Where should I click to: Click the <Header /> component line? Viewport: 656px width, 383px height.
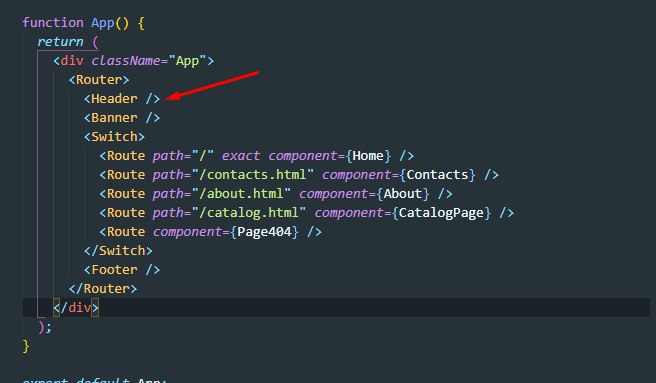[122, 99]
